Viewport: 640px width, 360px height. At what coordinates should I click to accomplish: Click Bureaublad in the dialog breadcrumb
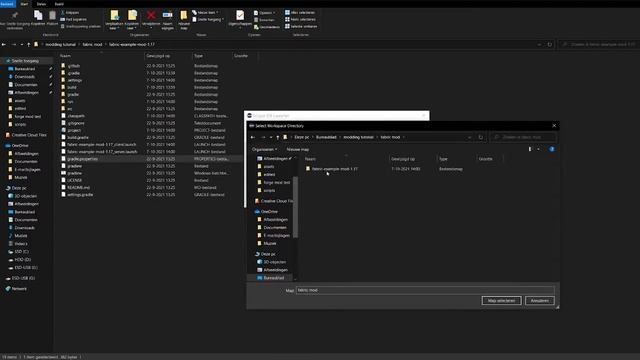click(326, 137)
